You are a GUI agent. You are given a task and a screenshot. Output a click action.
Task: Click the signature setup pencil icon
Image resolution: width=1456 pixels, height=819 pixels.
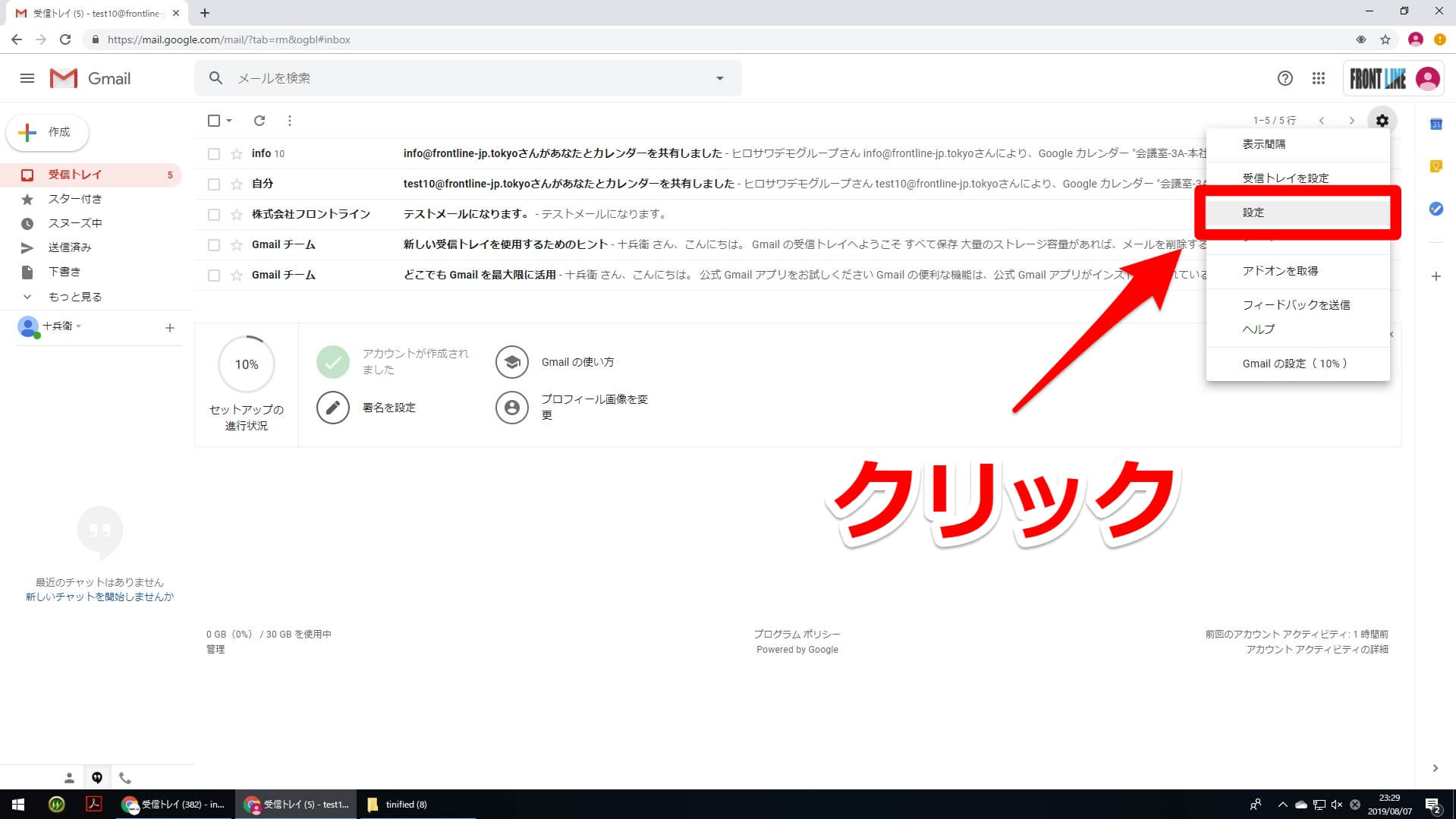(332, 408)
